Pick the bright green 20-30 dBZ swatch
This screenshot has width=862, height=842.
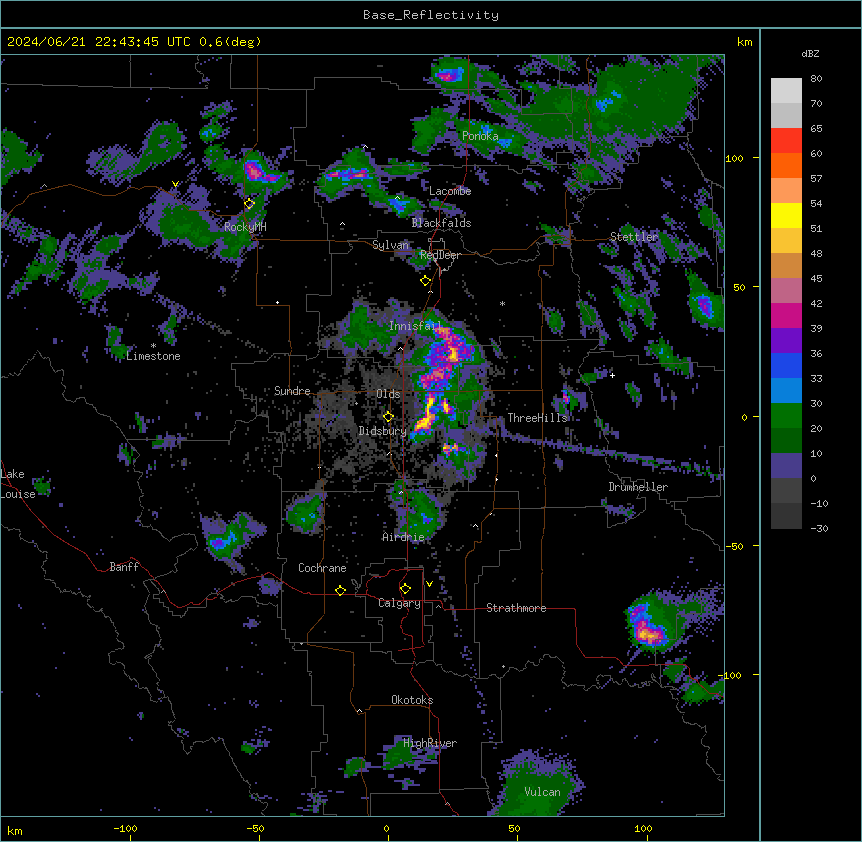pos(786,416)
